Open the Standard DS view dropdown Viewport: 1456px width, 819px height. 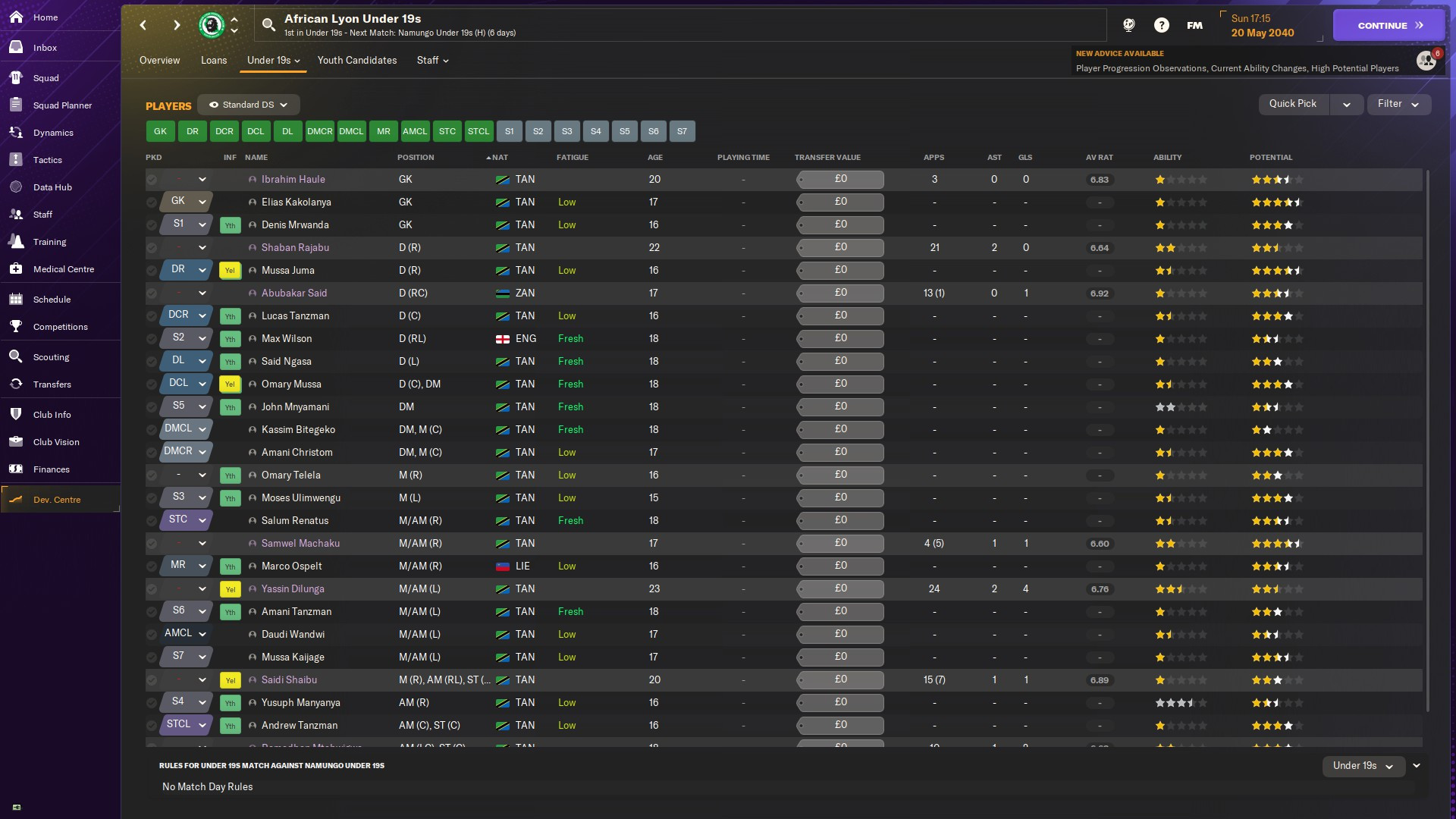(249, 105)
